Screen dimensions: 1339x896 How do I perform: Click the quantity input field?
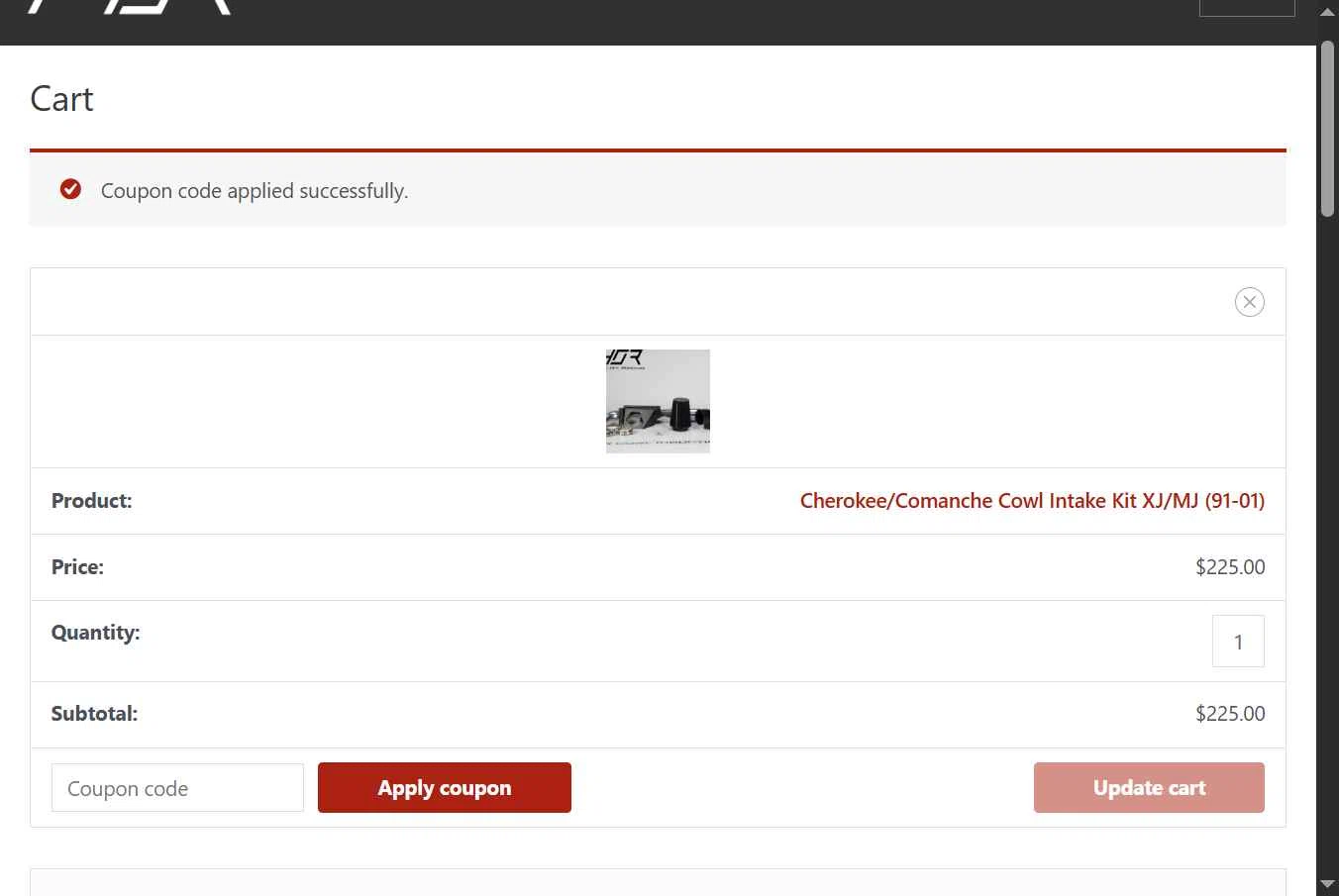1238,642
